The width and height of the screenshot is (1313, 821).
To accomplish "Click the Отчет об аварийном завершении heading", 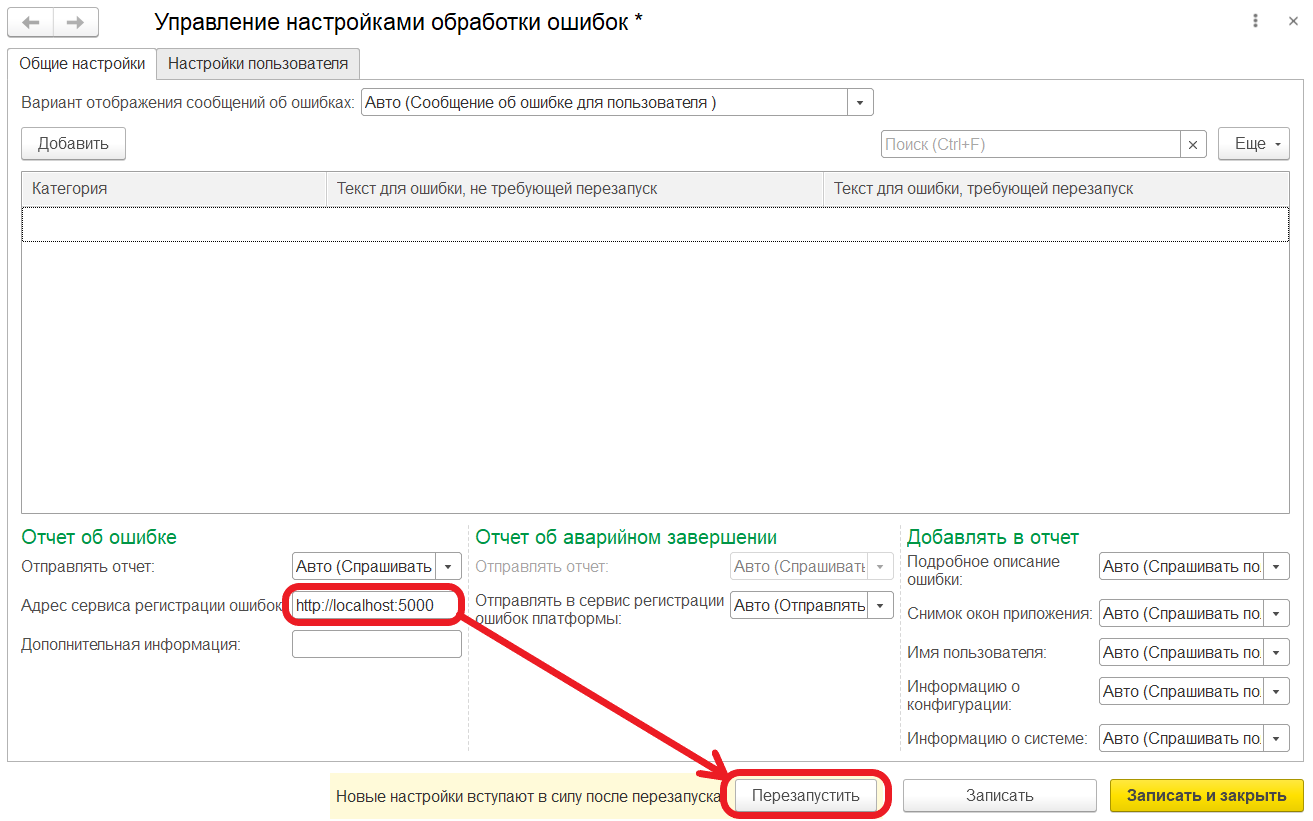I will 626,537.
